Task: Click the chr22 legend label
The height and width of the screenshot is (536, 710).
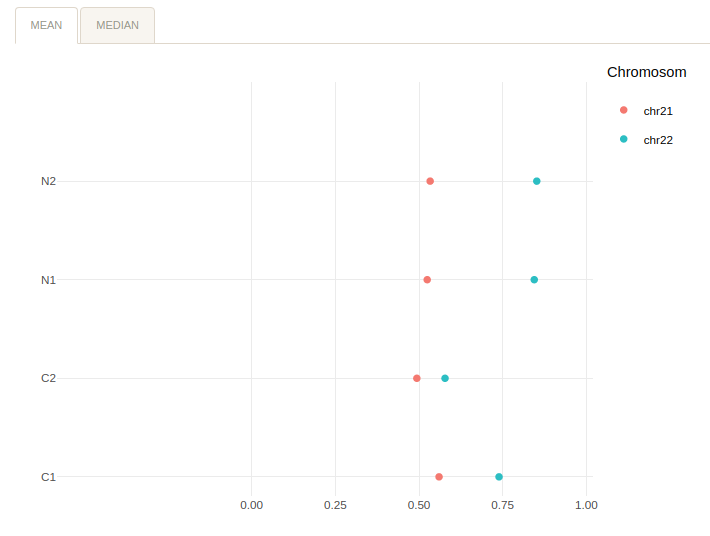Action: (658, 140)
